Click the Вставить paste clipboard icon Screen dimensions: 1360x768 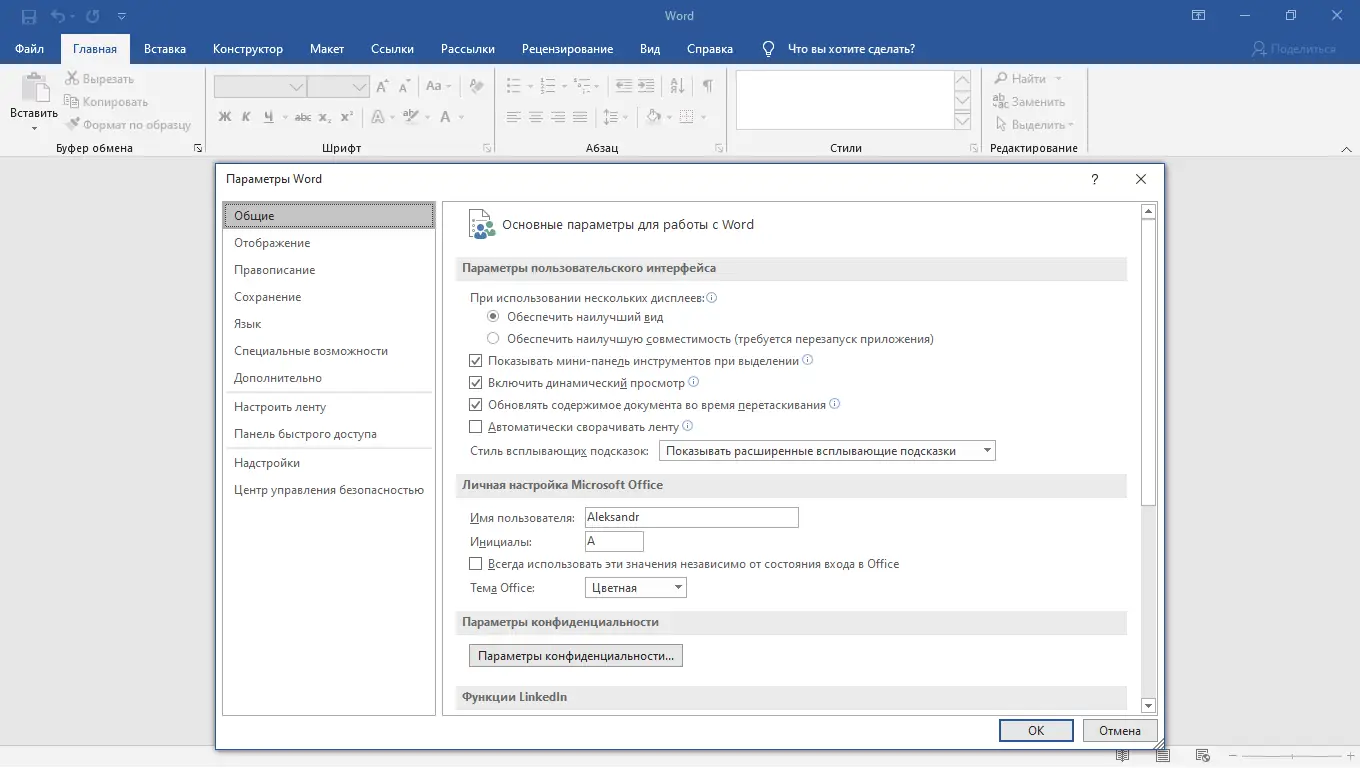[x=34, y=88]
